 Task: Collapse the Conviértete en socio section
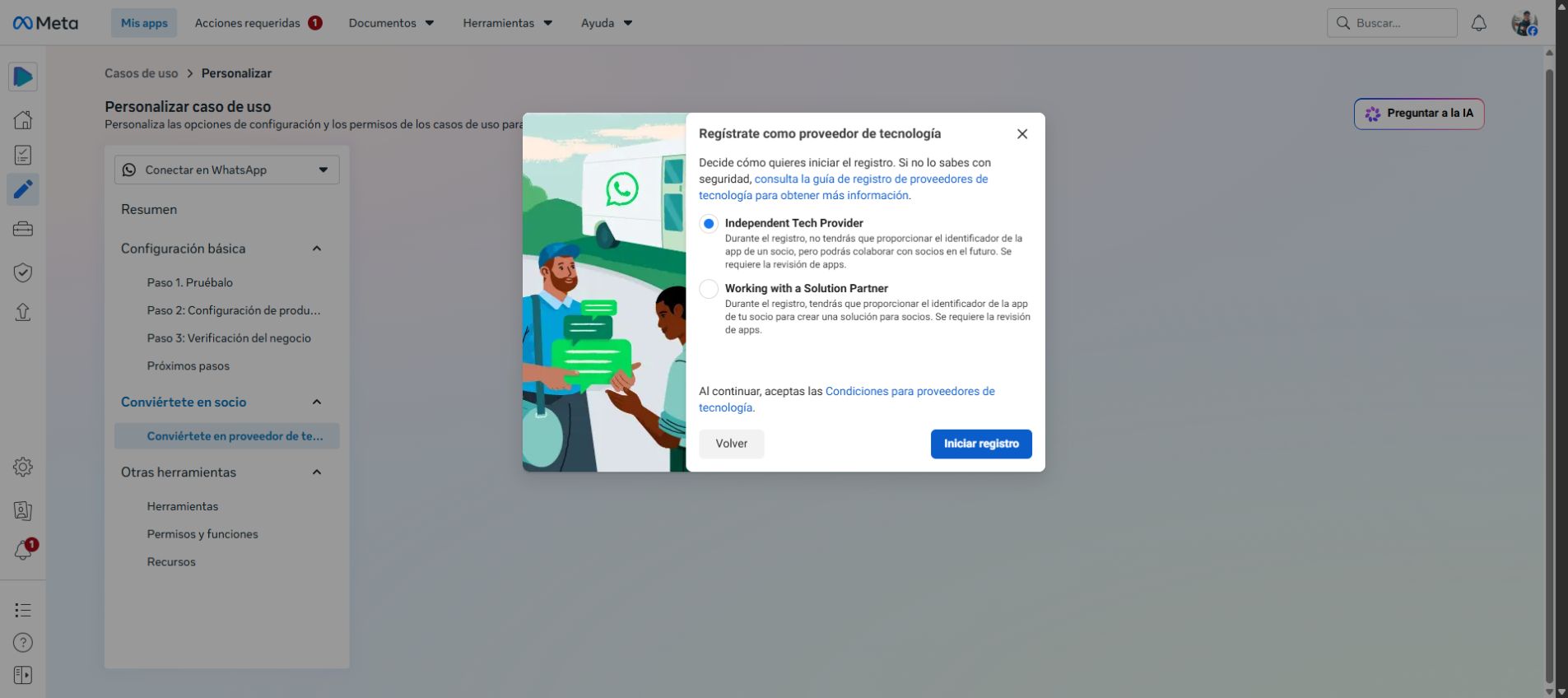317,402
